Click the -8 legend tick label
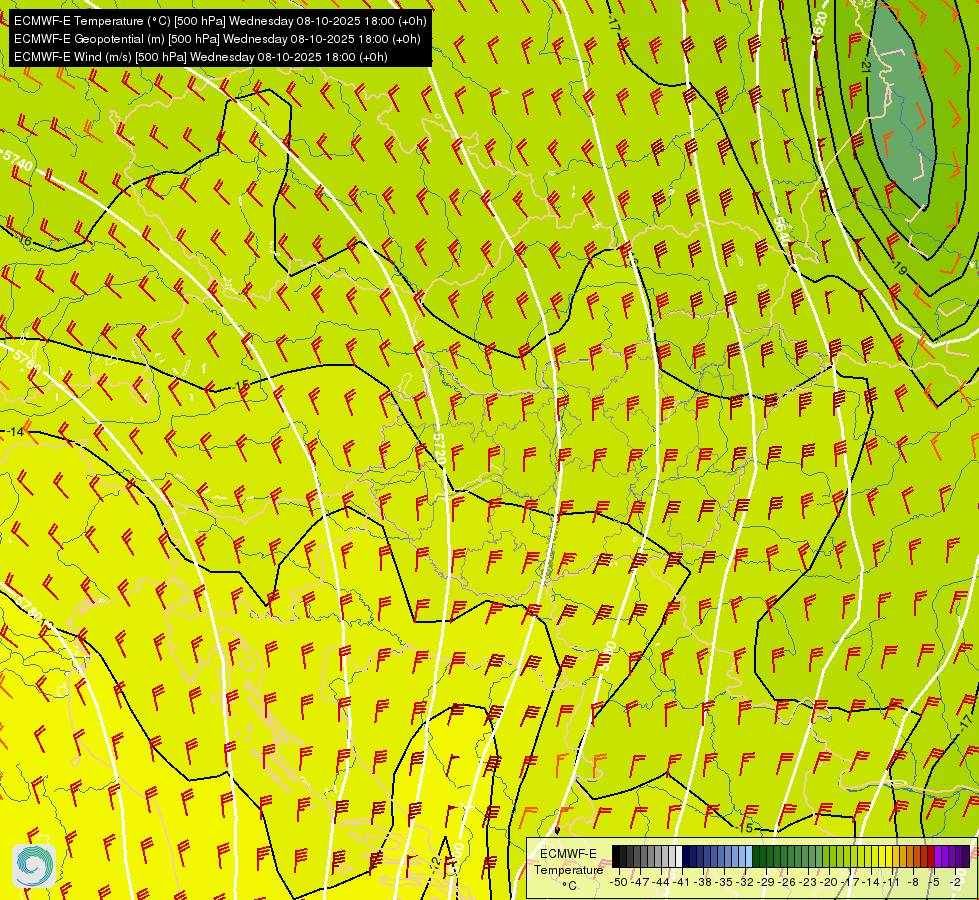 [x=913, y=882]
